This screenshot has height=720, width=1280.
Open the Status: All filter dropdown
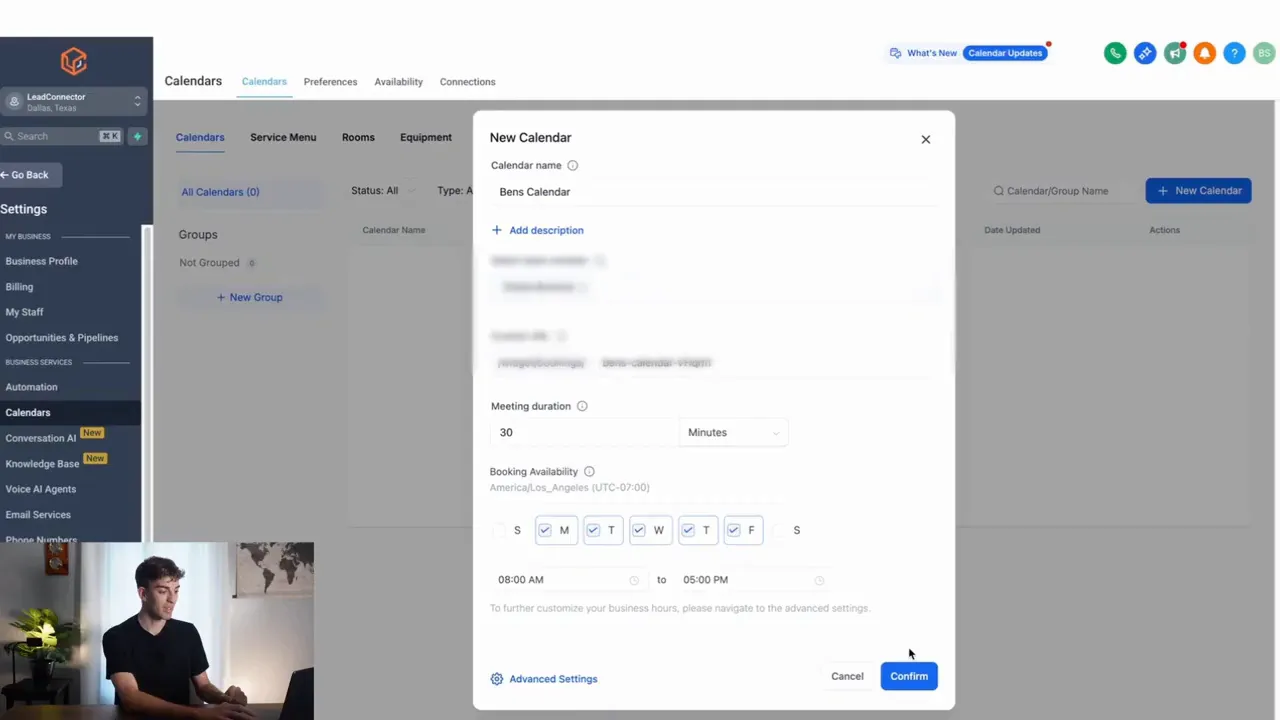pos(383,190)
